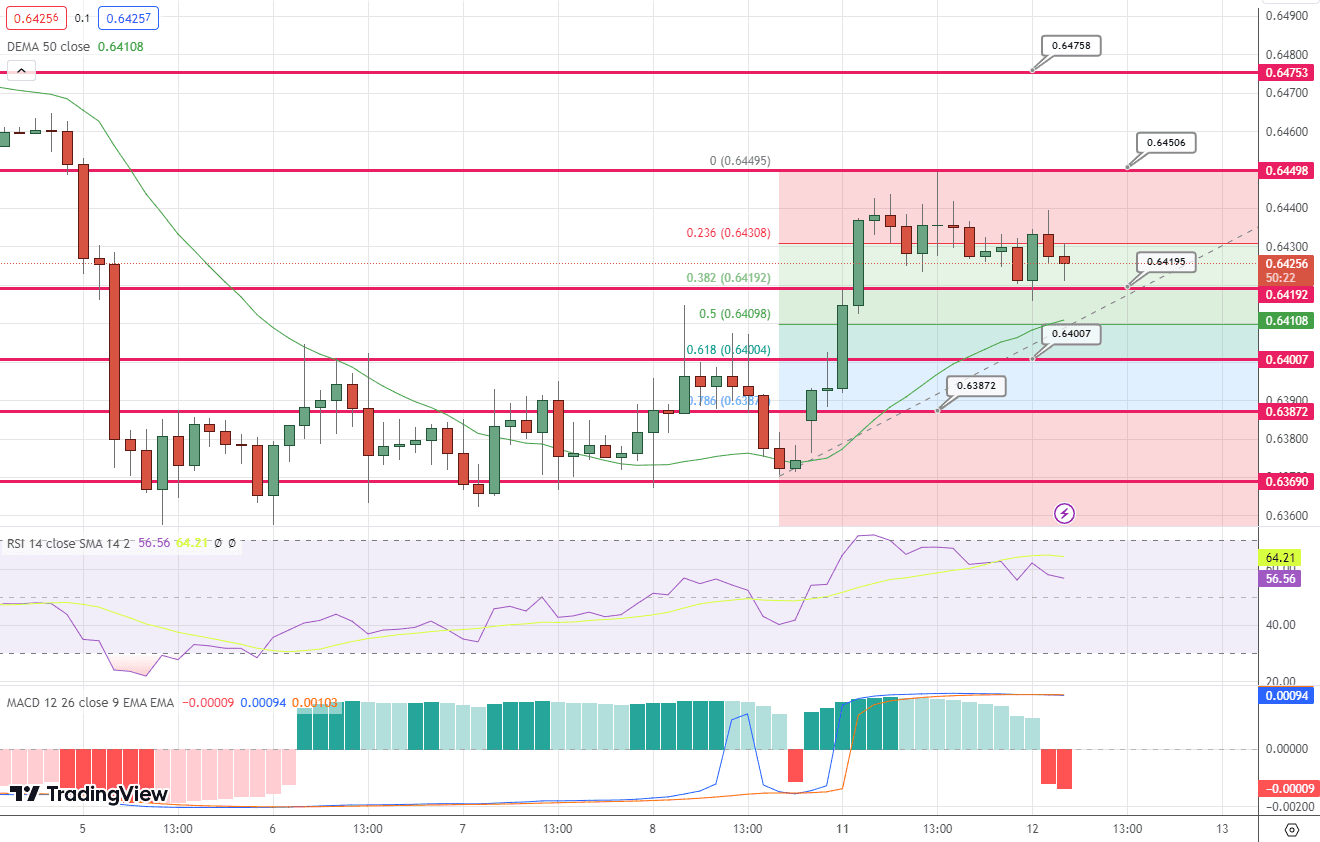Click the 0.64758 price callout label

click(1071, 46)
